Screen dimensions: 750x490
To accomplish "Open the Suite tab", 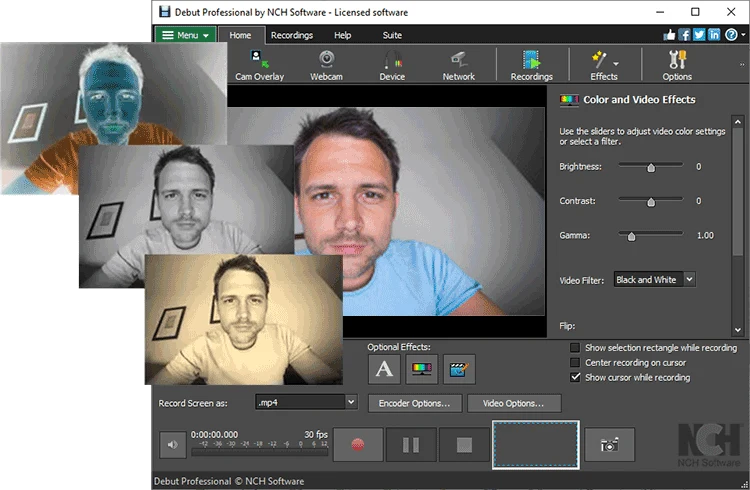I will click(392, 35).
